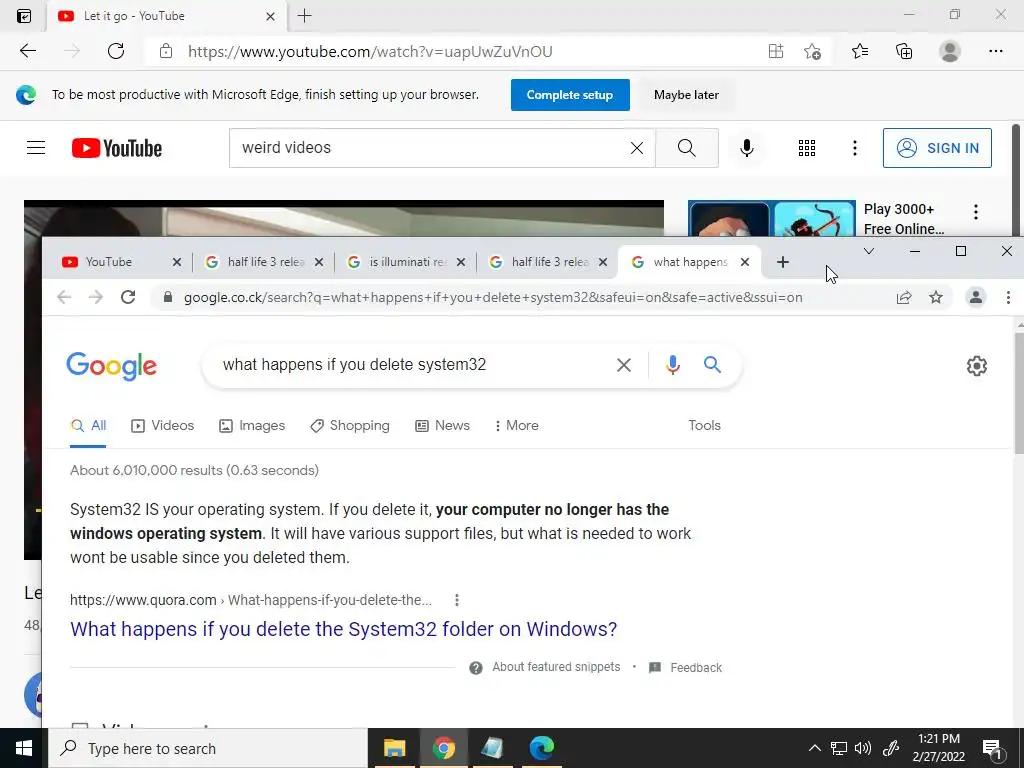Add a new tab in Edge
This screenshot has height=768, width=1024.
coord(304,16)
